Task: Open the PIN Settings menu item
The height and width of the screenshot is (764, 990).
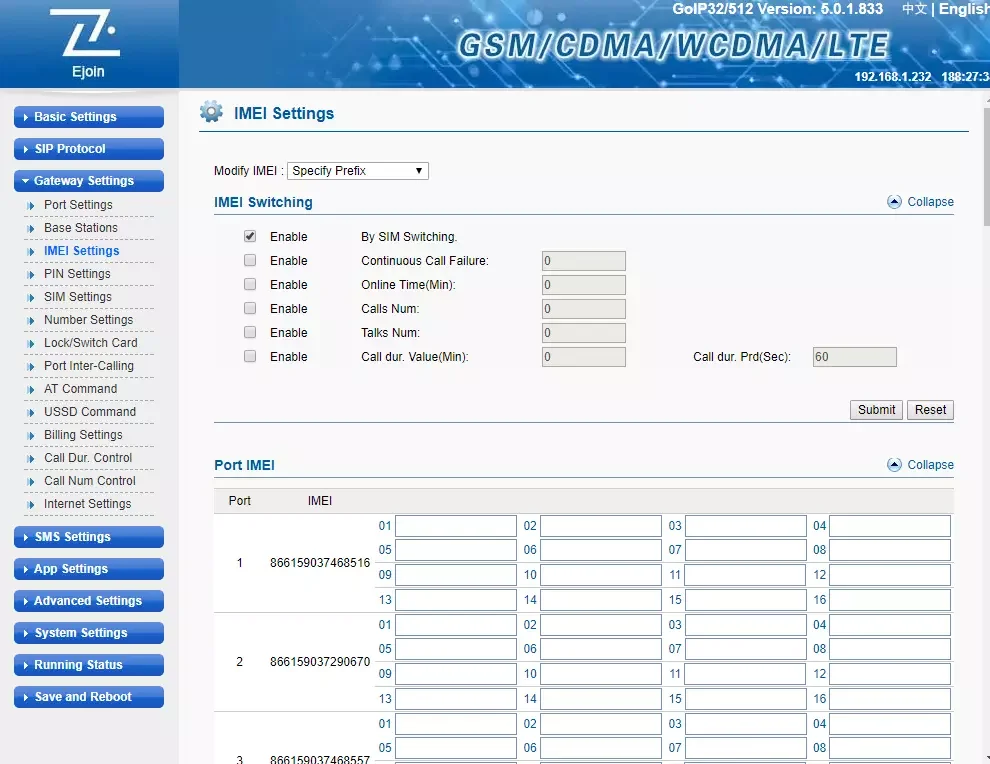Action: pyautogui.click(x=77, y=274)
